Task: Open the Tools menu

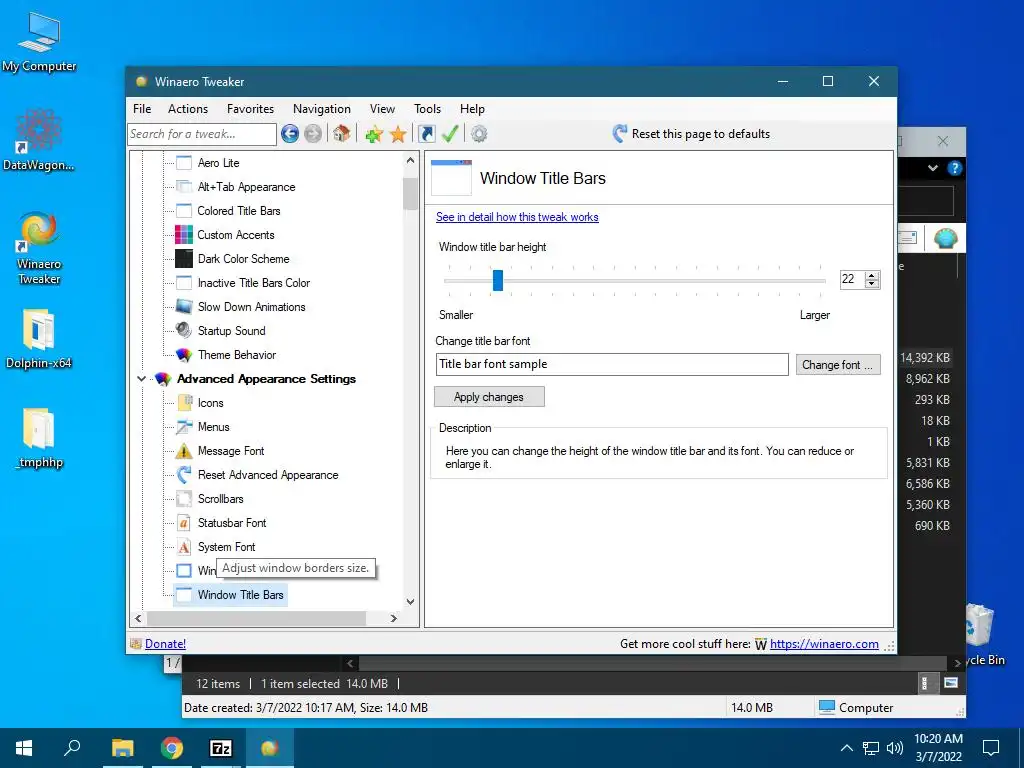Action: pyautogui.click(x=427, y=109)
